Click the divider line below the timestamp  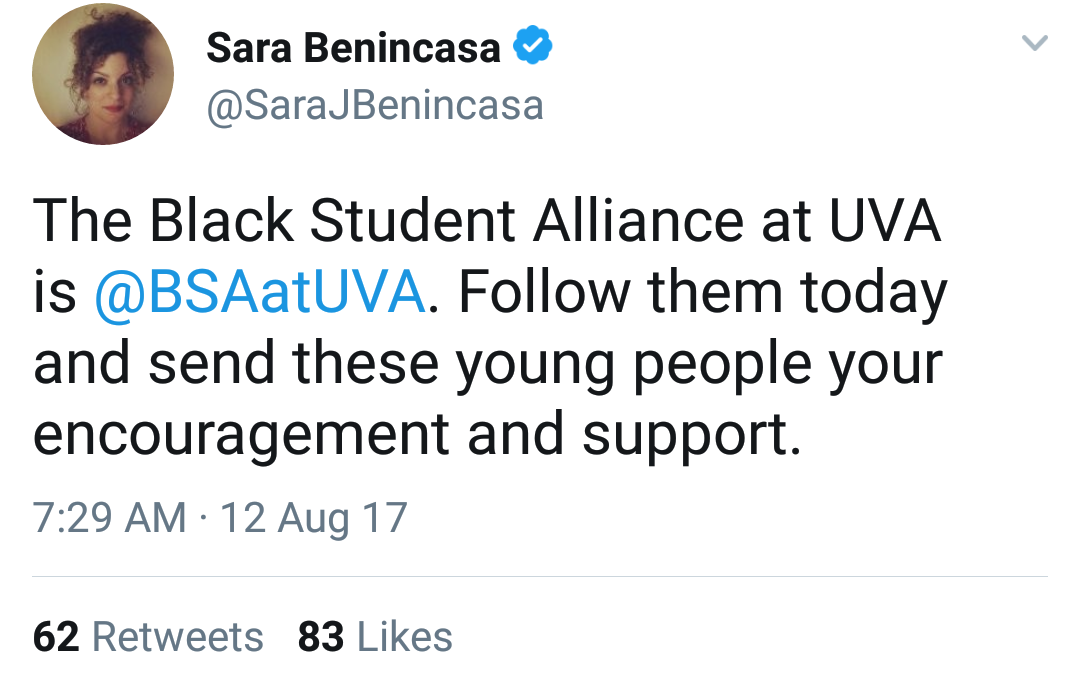540,577
